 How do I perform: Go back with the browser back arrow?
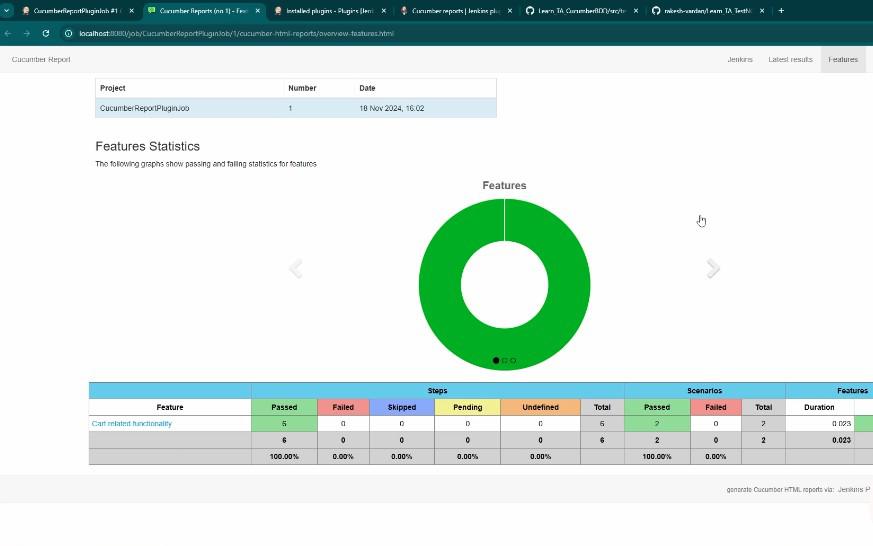point(8,33)
